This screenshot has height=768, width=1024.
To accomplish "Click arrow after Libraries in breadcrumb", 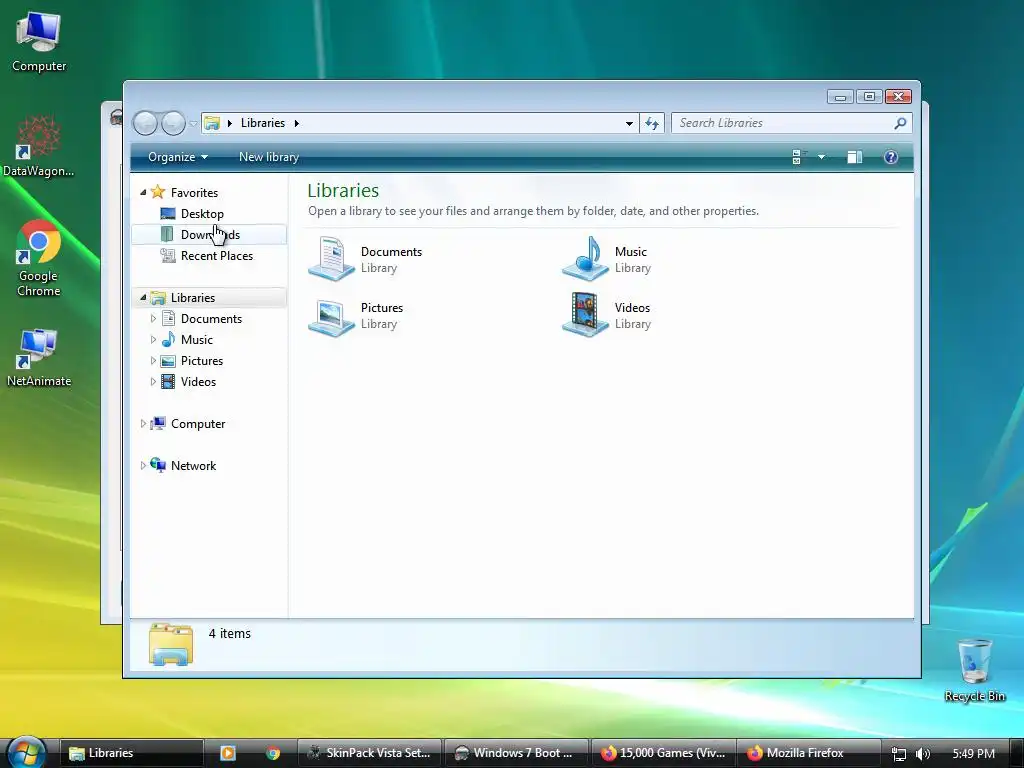I will [x=296, y=123].
